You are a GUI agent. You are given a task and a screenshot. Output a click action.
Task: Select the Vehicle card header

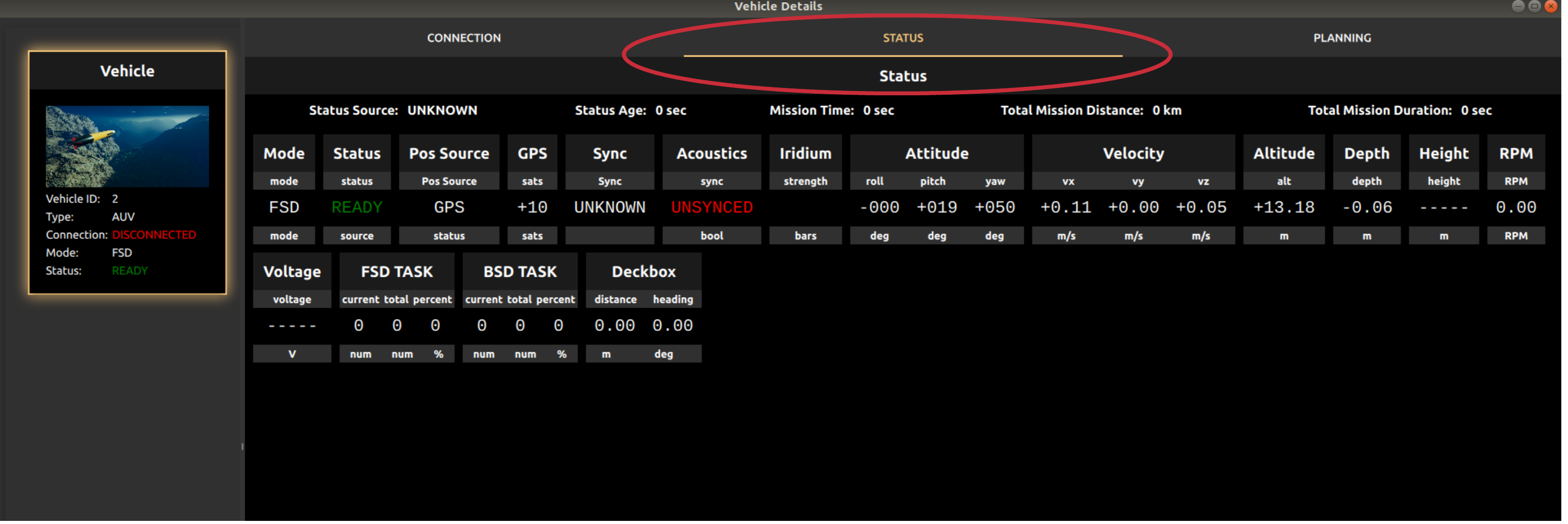(127, 71)
